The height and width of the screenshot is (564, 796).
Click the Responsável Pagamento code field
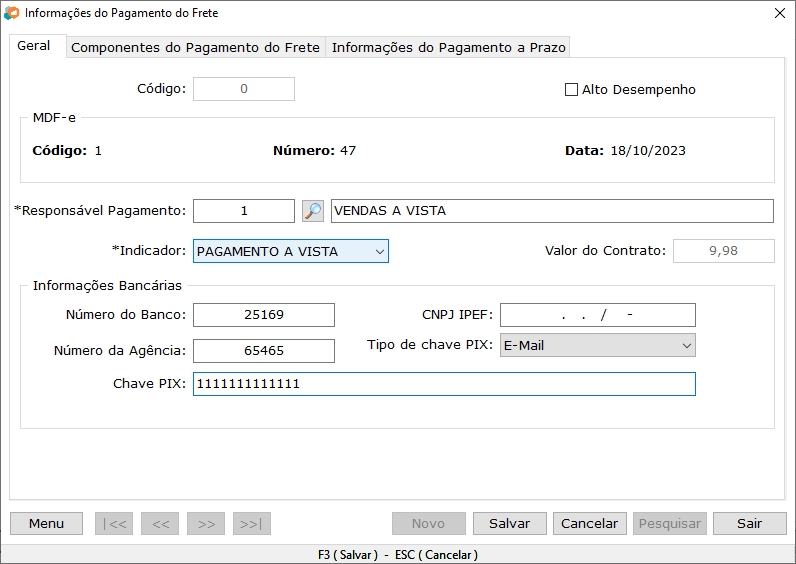point(244,211)
